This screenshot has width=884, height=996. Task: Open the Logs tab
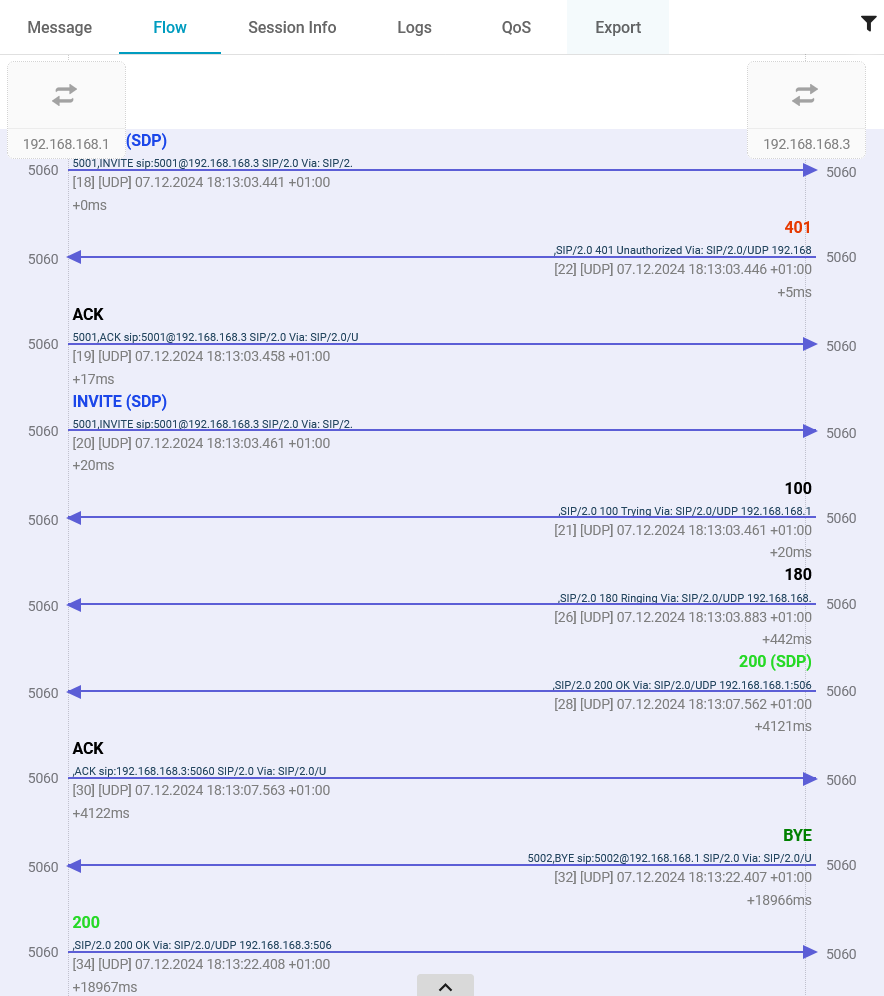(414, 27)
